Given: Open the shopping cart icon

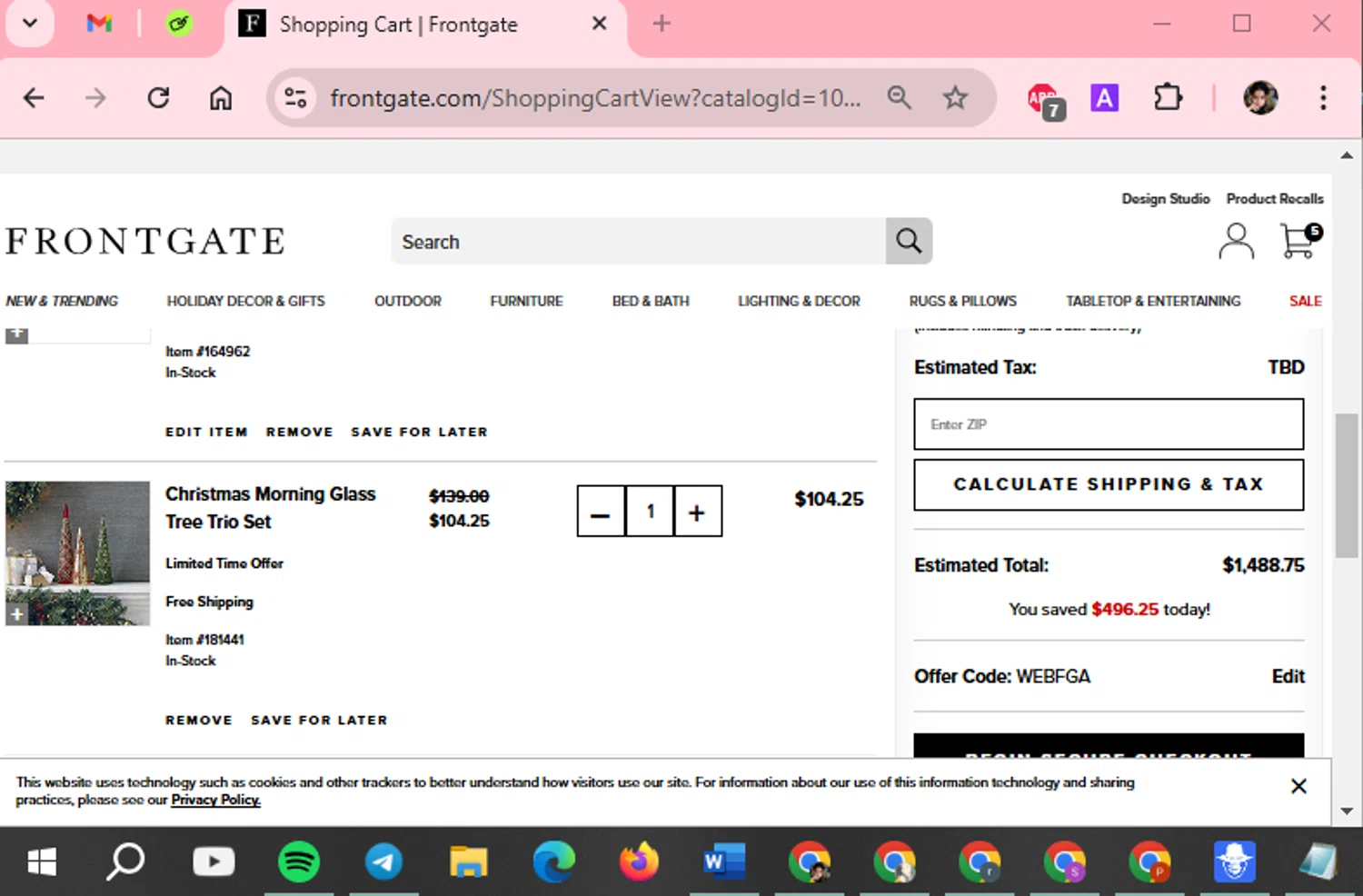Looking at the screenshot, I should pos(1301,241).
